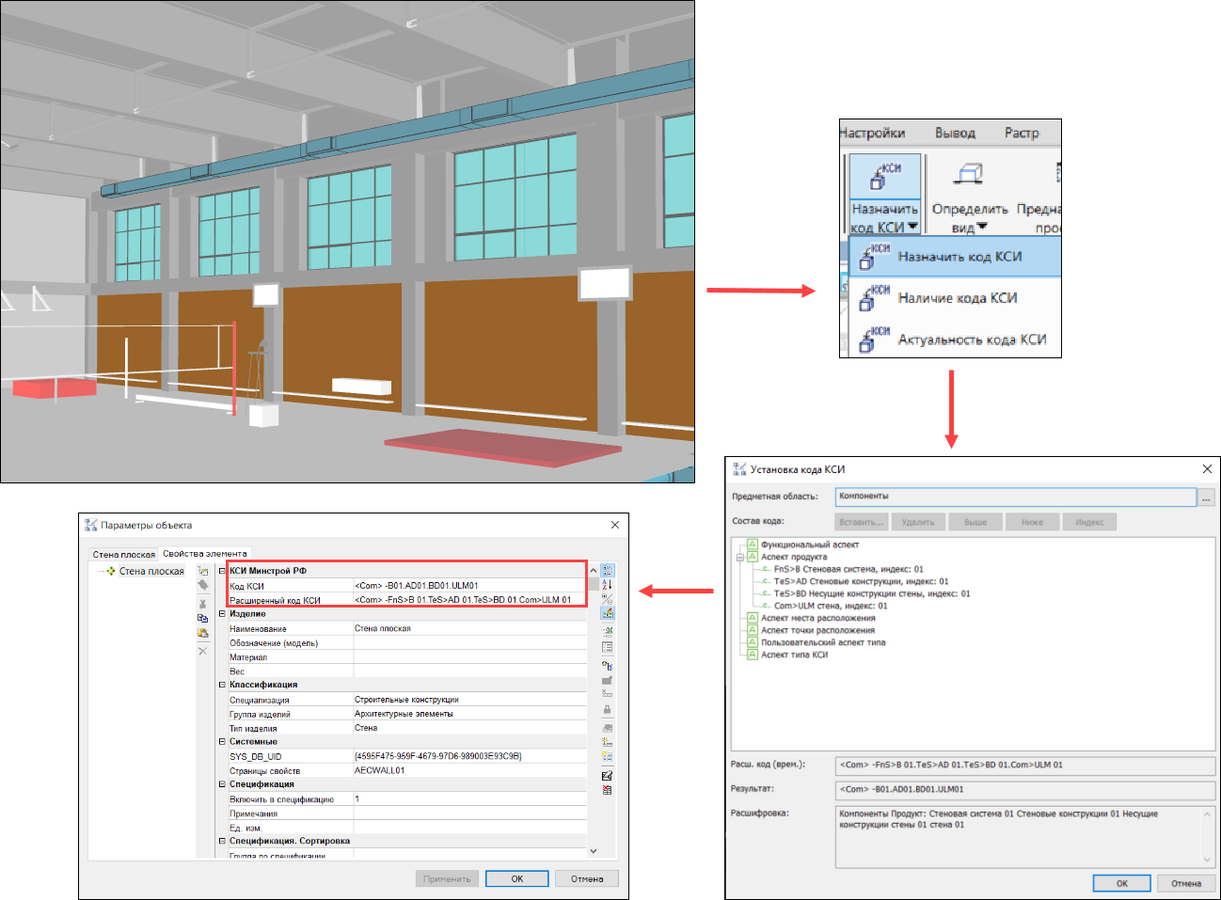This screenshot has height=900, width=1221.
Task: Collapse the Аспект продукта tree node
Action: pos(739,557)
